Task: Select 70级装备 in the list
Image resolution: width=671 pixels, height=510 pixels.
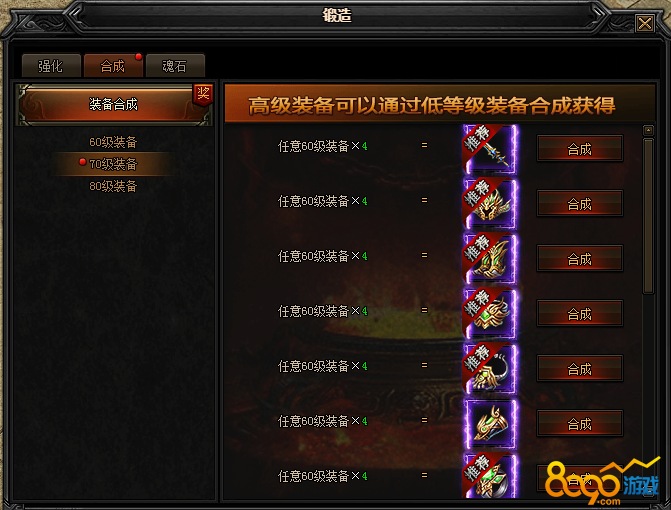Action: click(x=113, y=164)
